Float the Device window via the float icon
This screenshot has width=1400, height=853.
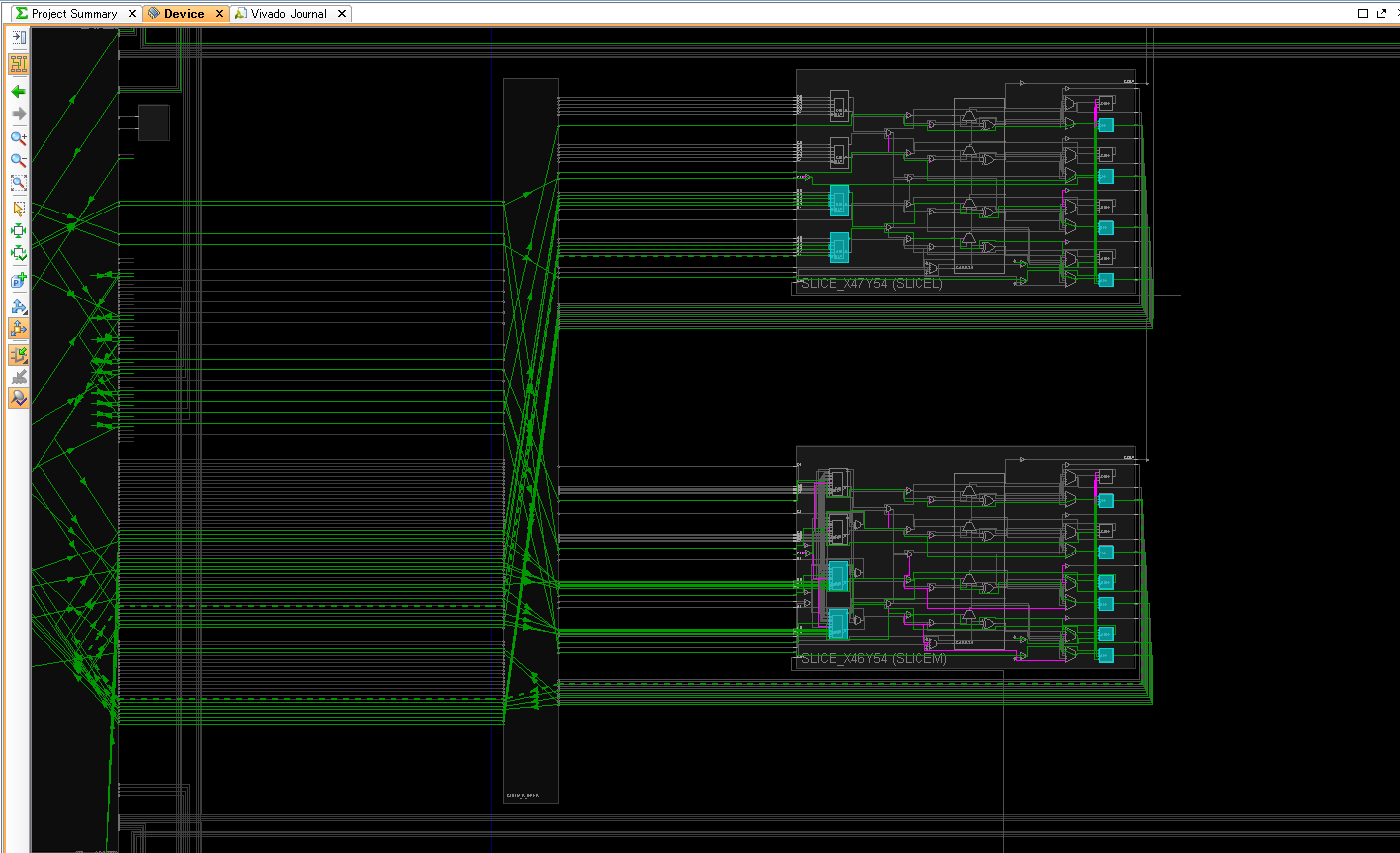tap(1381, 13)
